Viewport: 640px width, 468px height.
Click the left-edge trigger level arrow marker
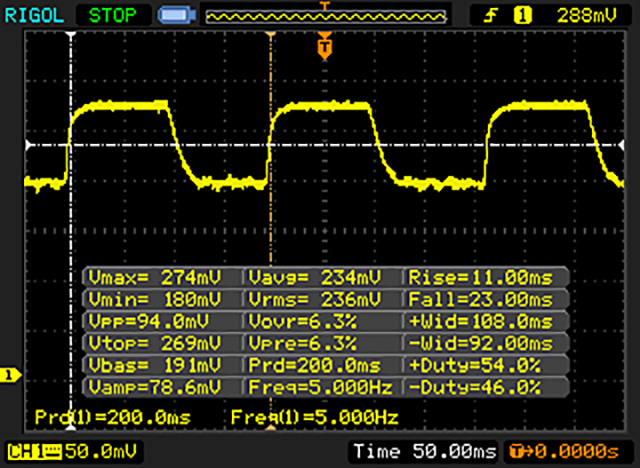(x=29, y=145)
